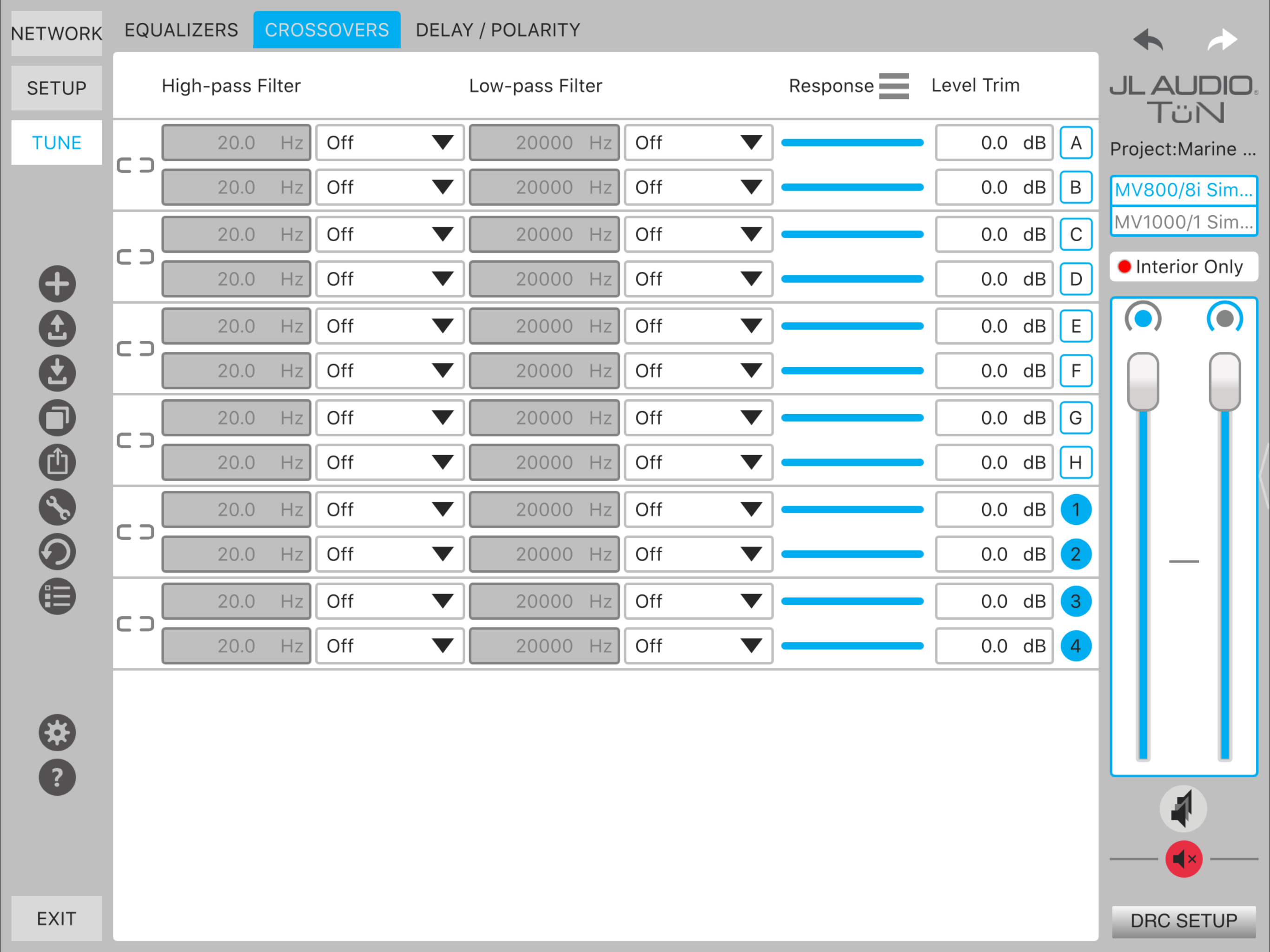Open the wrench tools icon
The image size is (1270, 952).
click(x=57, y=507)
